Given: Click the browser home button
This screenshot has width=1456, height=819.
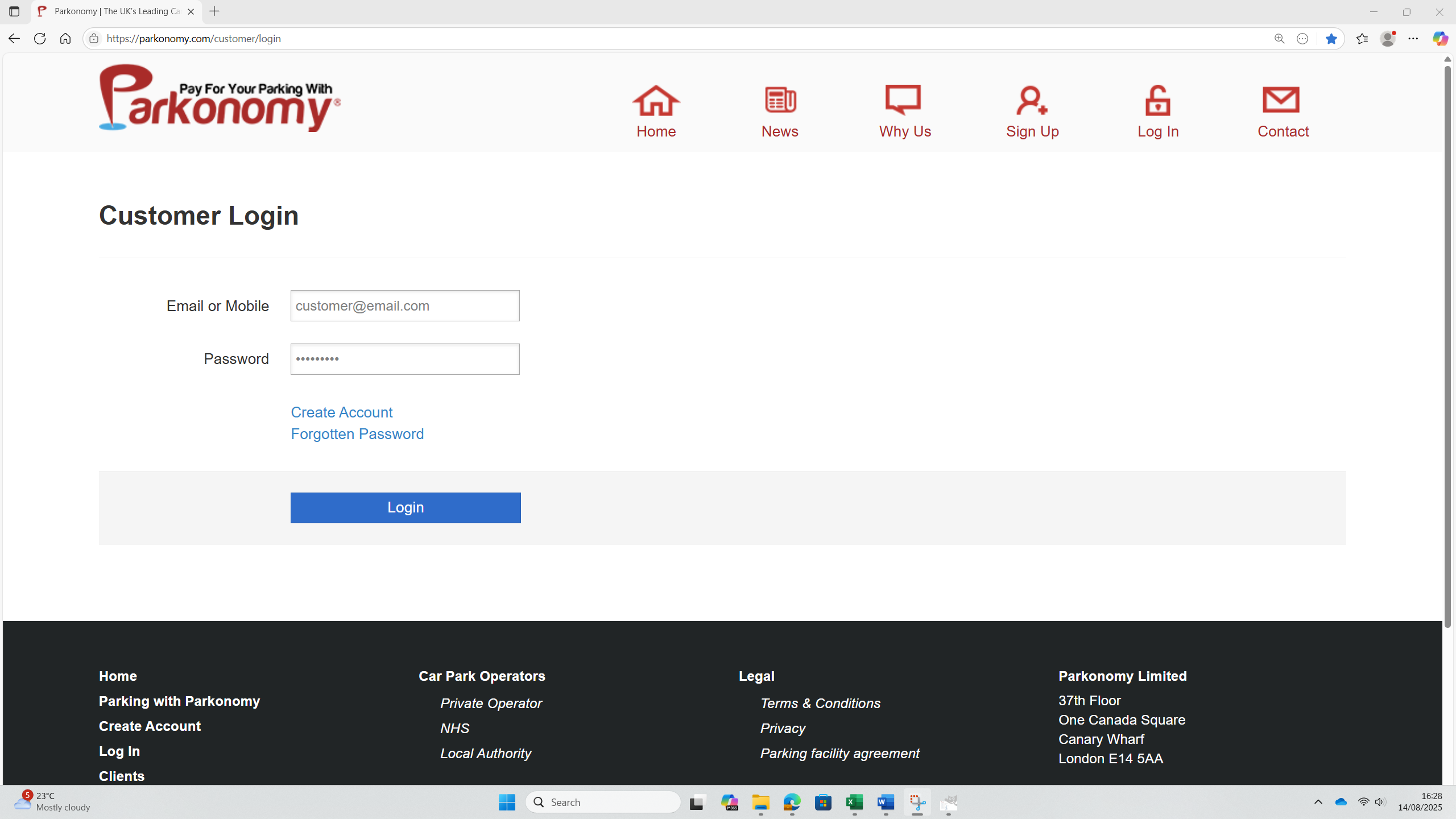Looking at the screenshot, I should tap(65, 39).
